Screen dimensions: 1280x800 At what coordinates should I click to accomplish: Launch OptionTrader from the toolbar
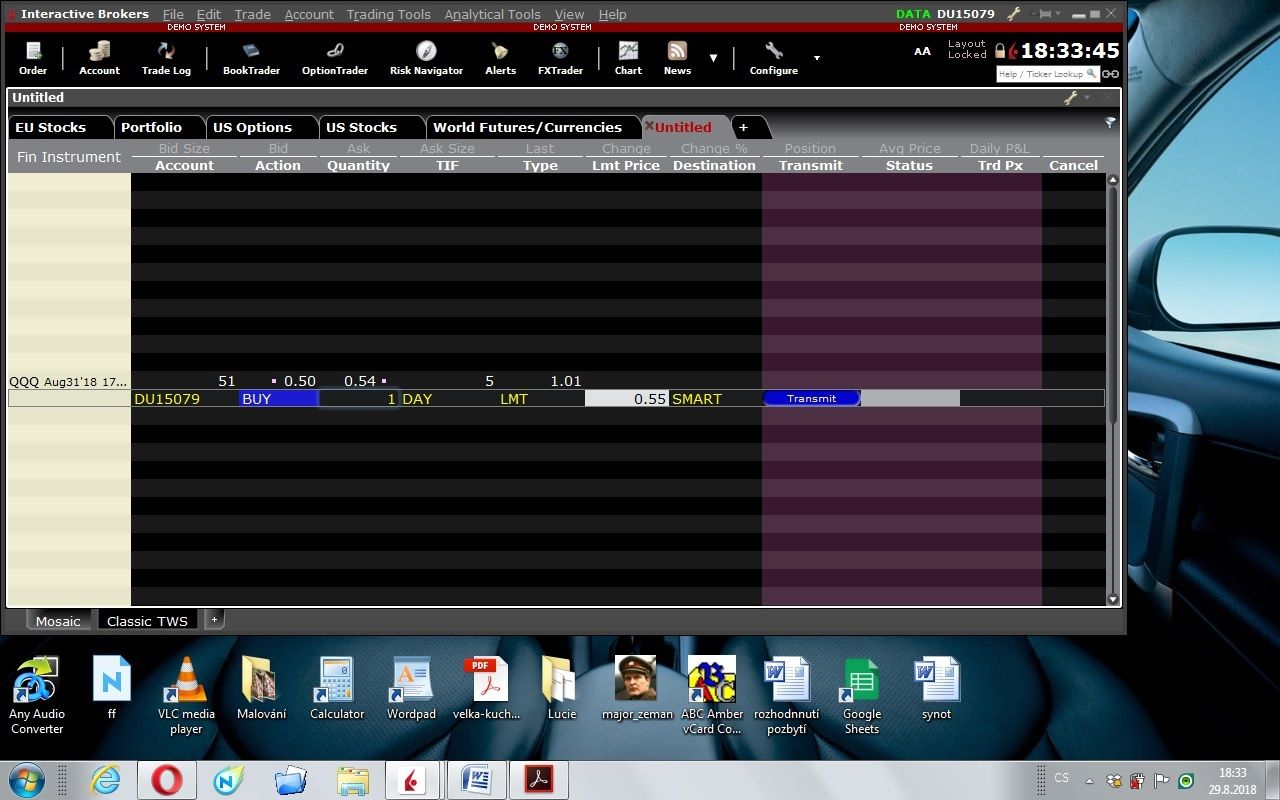[x=335, y=58]
